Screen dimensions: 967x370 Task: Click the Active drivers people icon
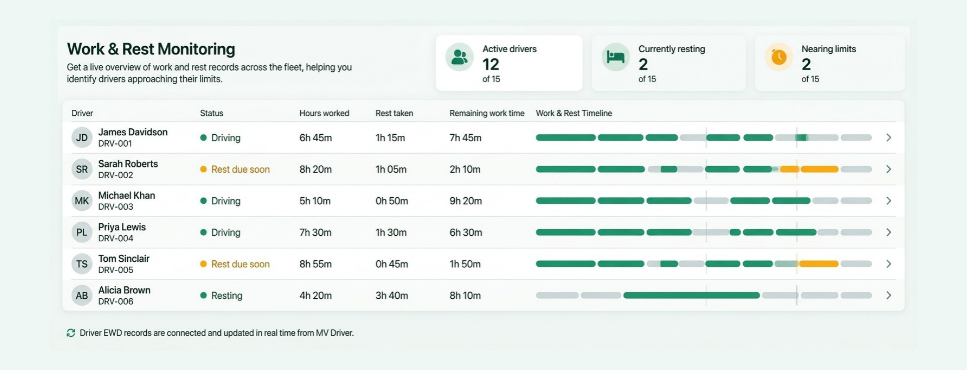[459, 57]
